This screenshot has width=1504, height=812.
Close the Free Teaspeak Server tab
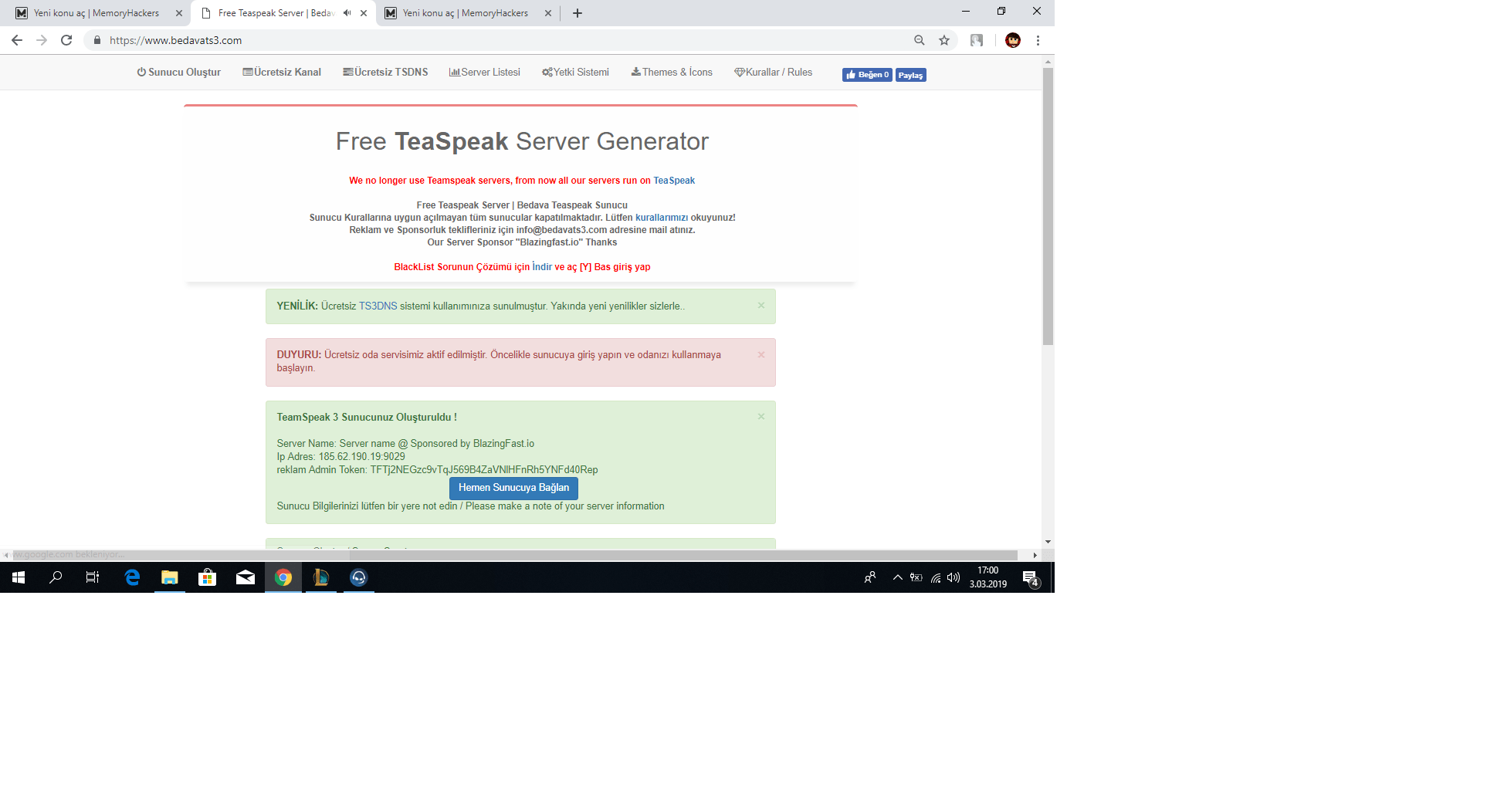pos(364,13)
